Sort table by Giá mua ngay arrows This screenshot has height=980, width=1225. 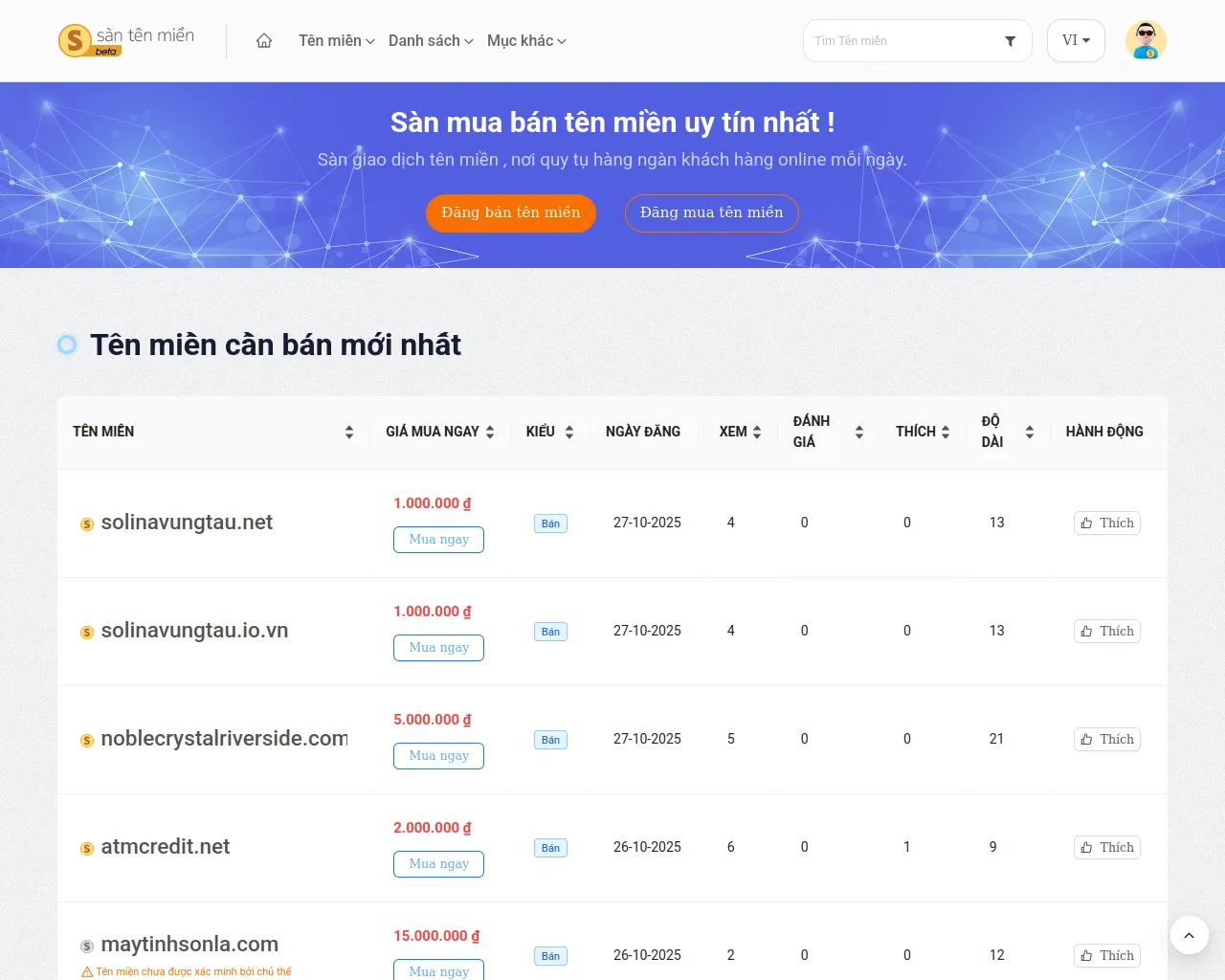[x=490, y=432]
